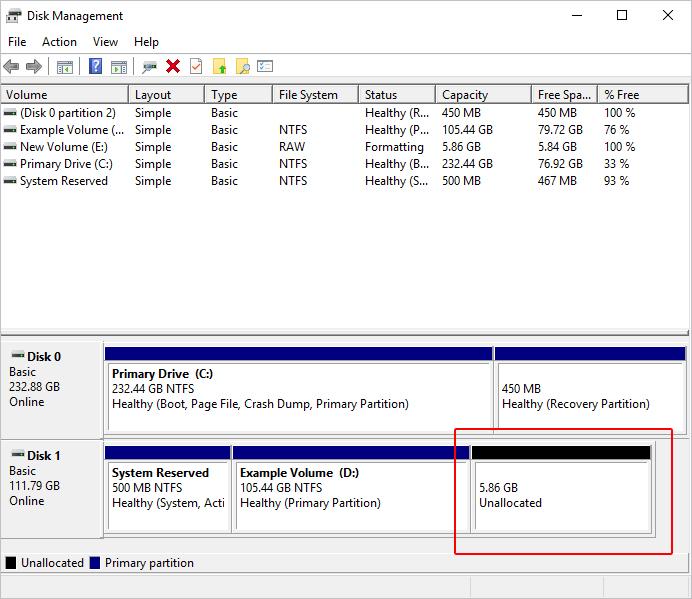Viewport: 692px width, 599px height.
Task: Maximize the Disk Management window
Action: coord(622,15)
